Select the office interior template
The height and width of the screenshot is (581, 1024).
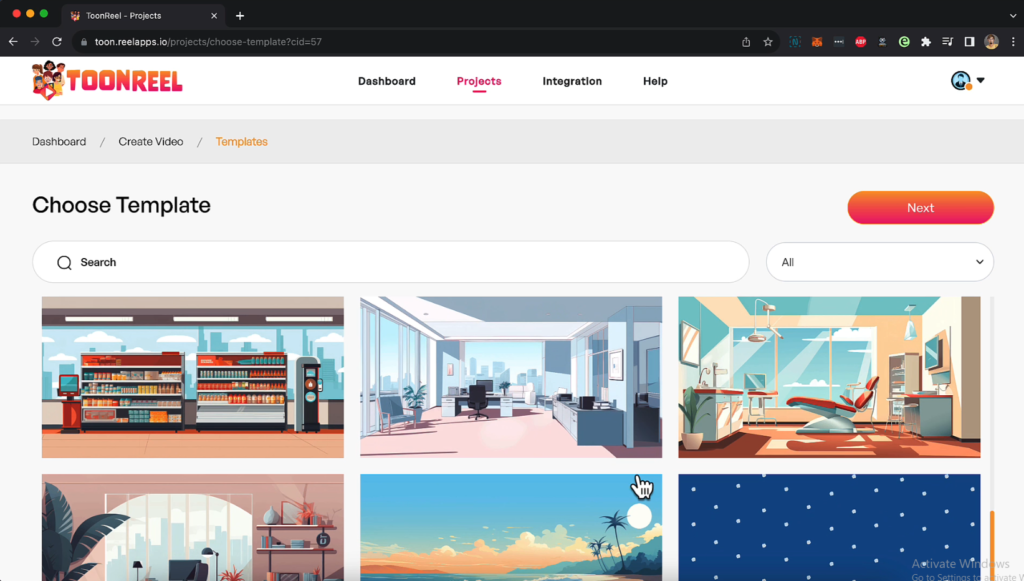511,377
